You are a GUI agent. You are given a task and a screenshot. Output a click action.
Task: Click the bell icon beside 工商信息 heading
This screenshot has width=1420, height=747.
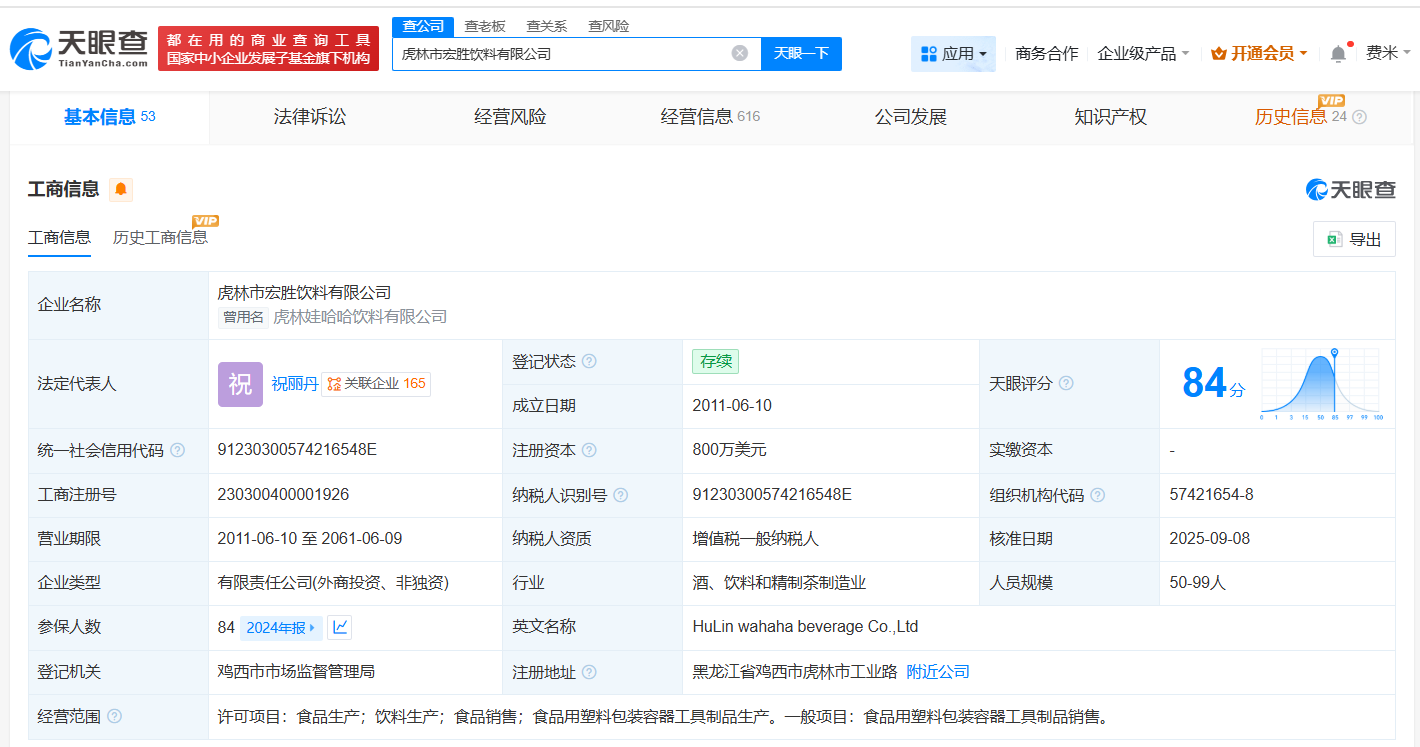pos(121,189)
